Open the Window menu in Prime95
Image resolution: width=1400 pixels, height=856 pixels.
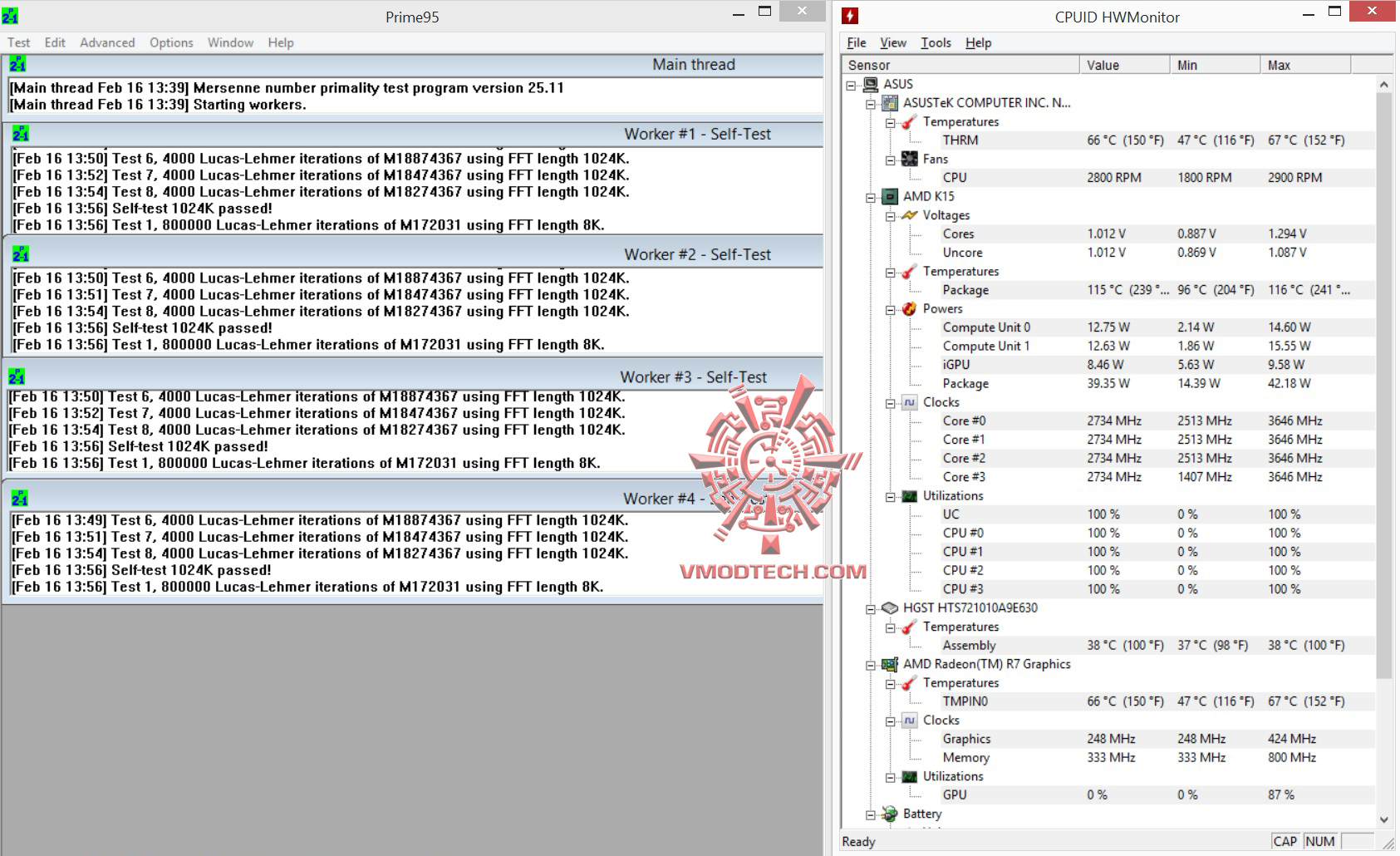click(230, 42)
